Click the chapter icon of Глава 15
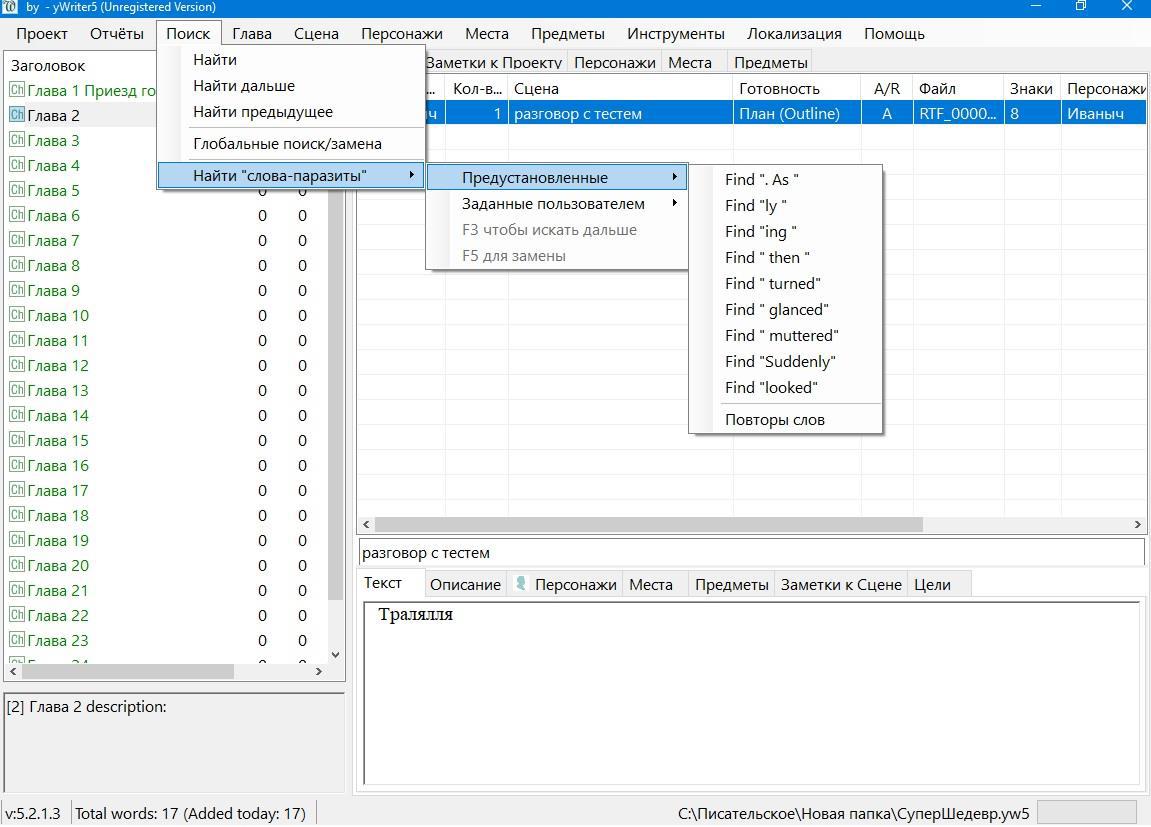Screen dimensions: 1151x827 click(x=17, y=440)
